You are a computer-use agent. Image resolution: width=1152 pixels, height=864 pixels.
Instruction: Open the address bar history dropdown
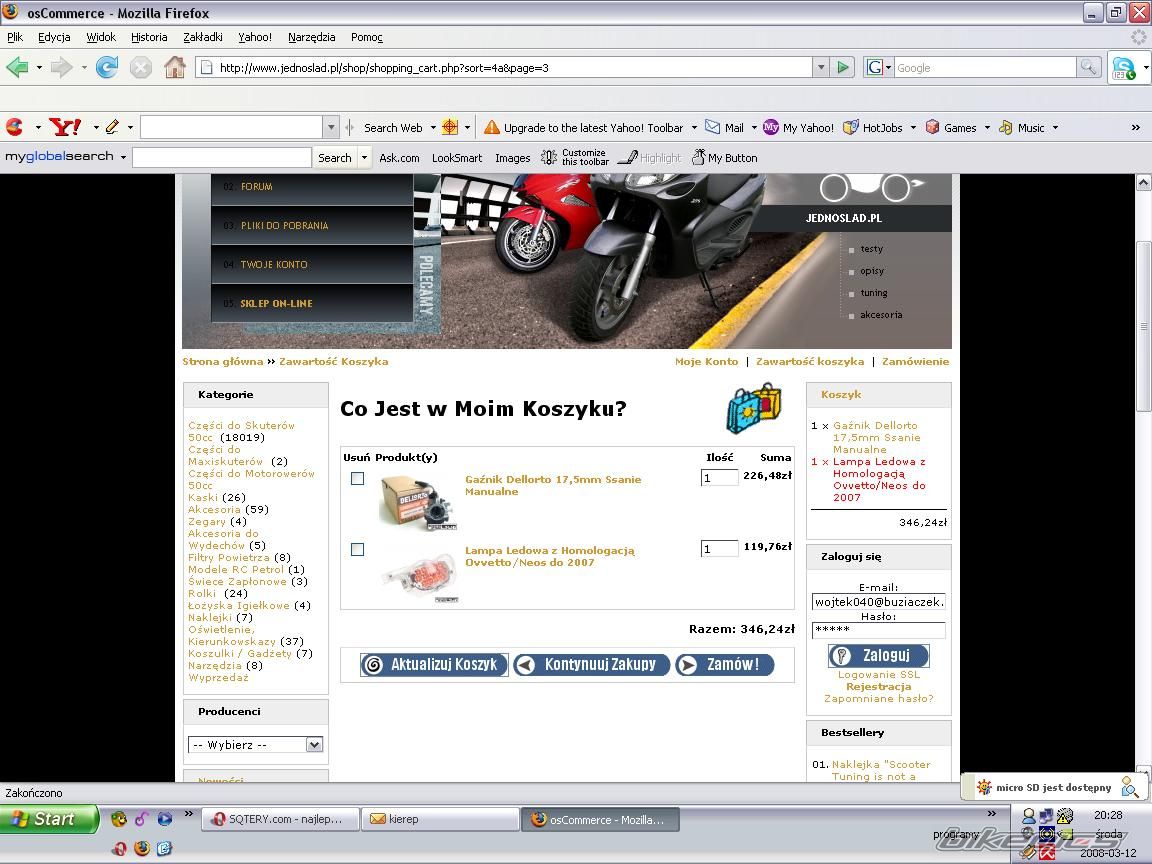click(821, 68)
